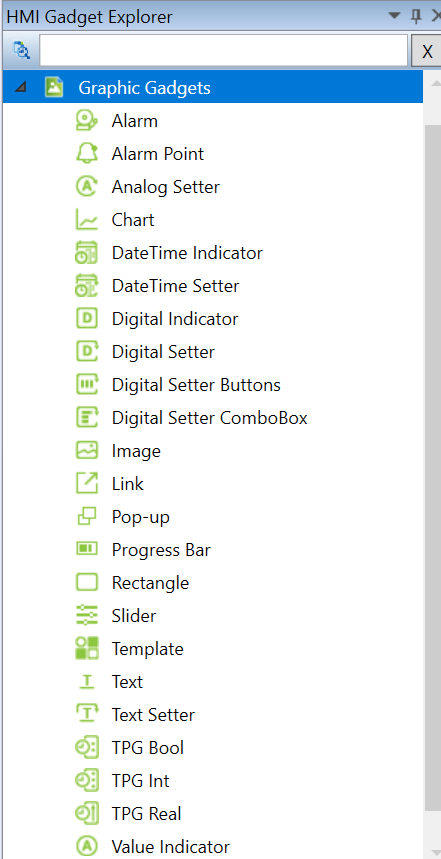Collapse the Graphic Gadgets tree node

(20, 88)
